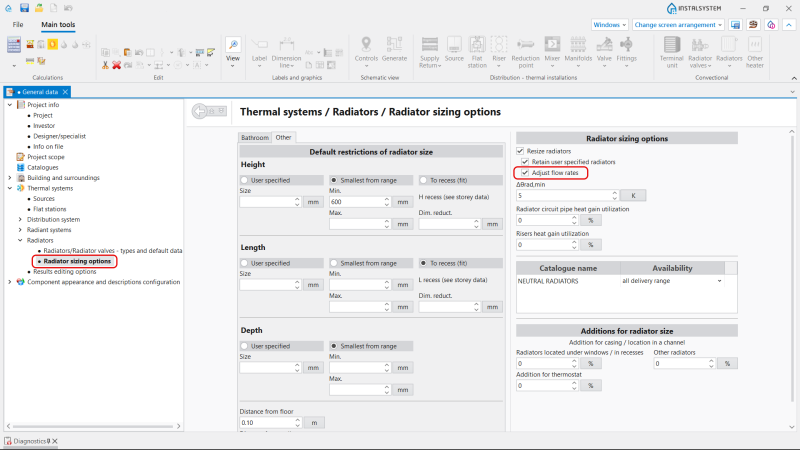Expand Building and surroundings node
The height and width of the screenshot is (450, 800).
coord(10,178)
